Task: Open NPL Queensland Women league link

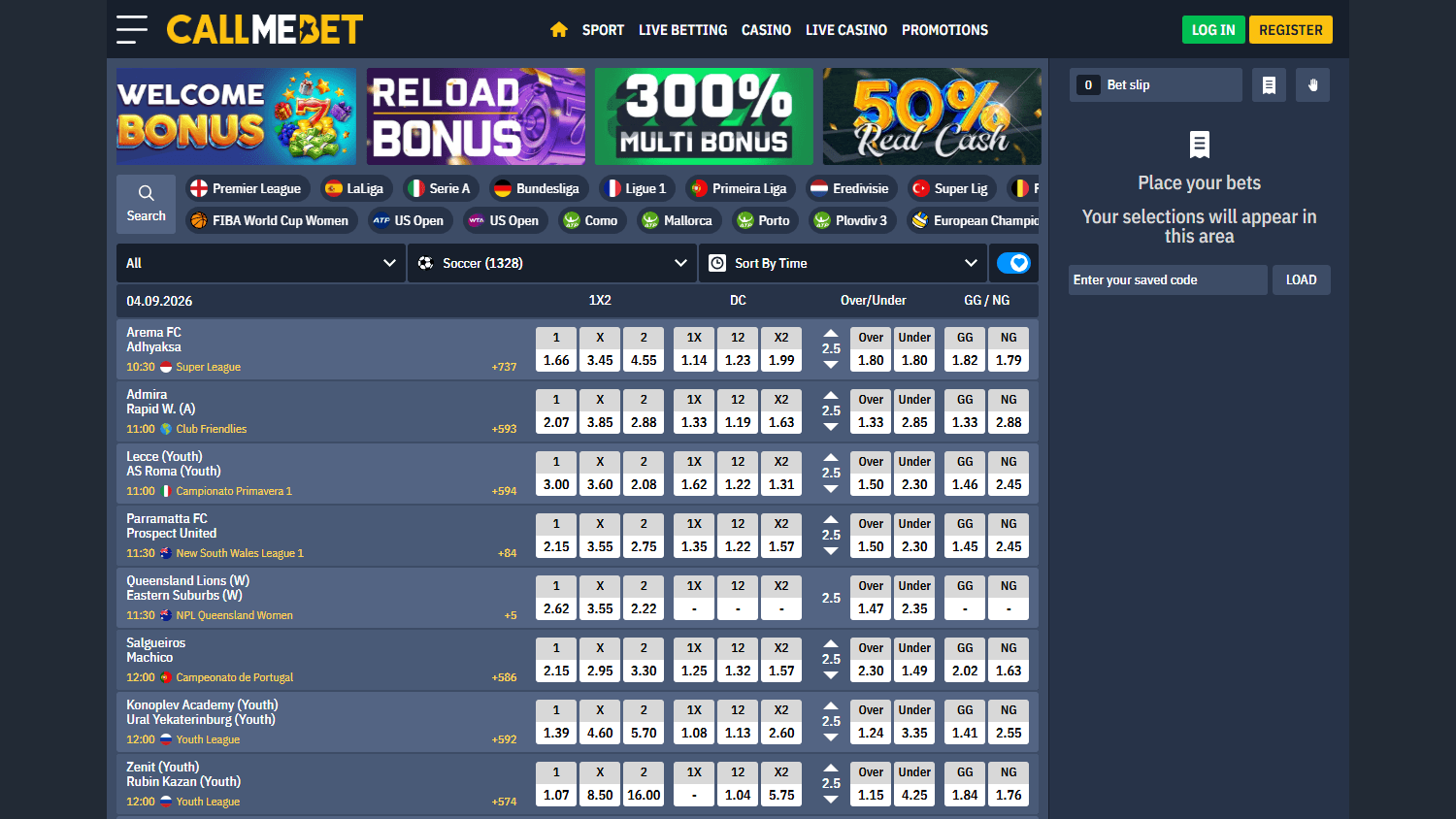Action: (x=234, y=615)
